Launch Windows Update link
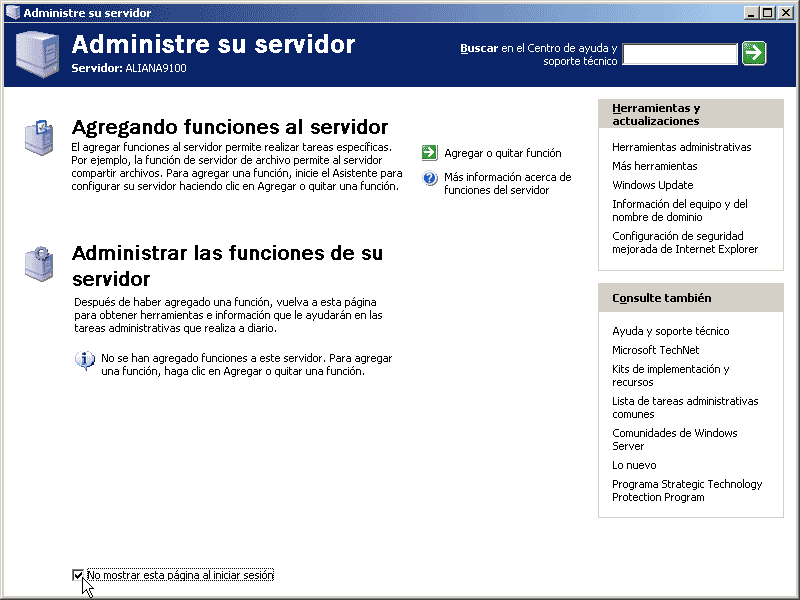This screenshot has width=800, height=600. click(652, 185)
